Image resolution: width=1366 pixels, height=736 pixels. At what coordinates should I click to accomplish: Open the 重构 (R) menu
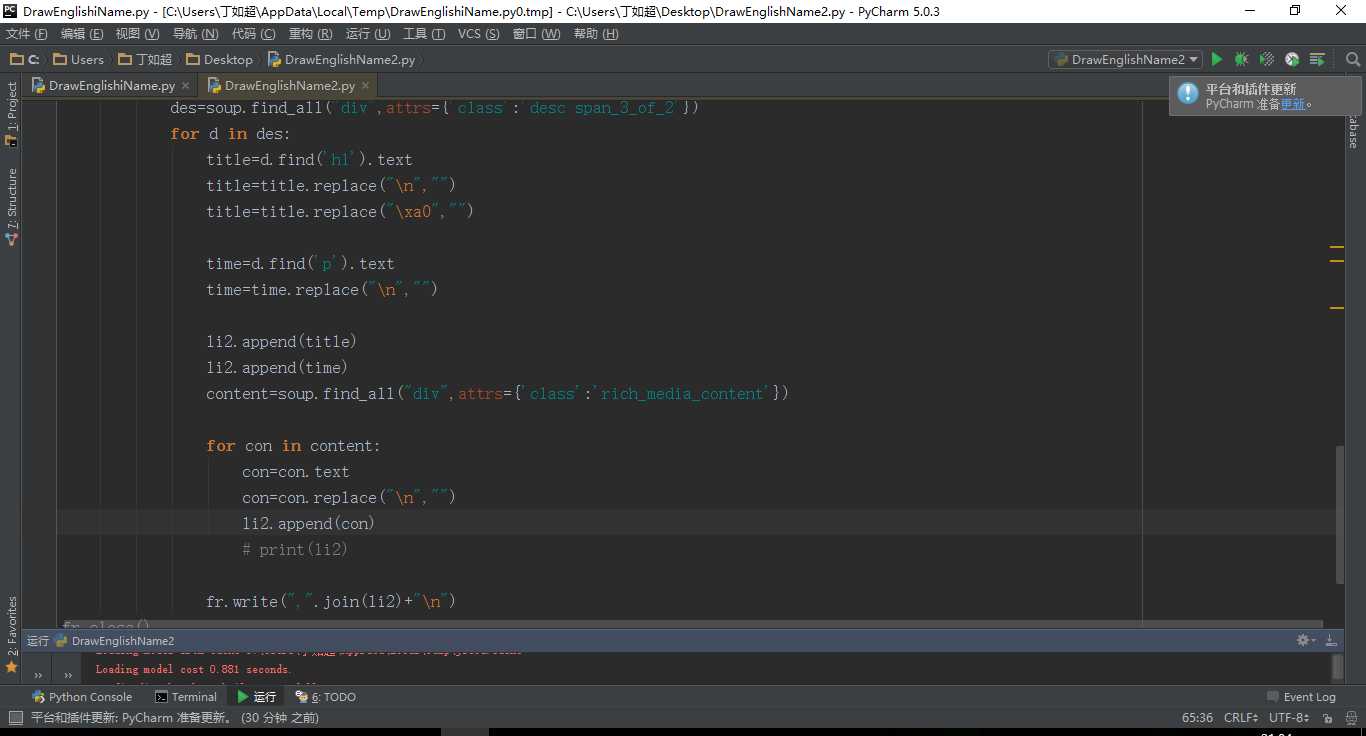311,34
